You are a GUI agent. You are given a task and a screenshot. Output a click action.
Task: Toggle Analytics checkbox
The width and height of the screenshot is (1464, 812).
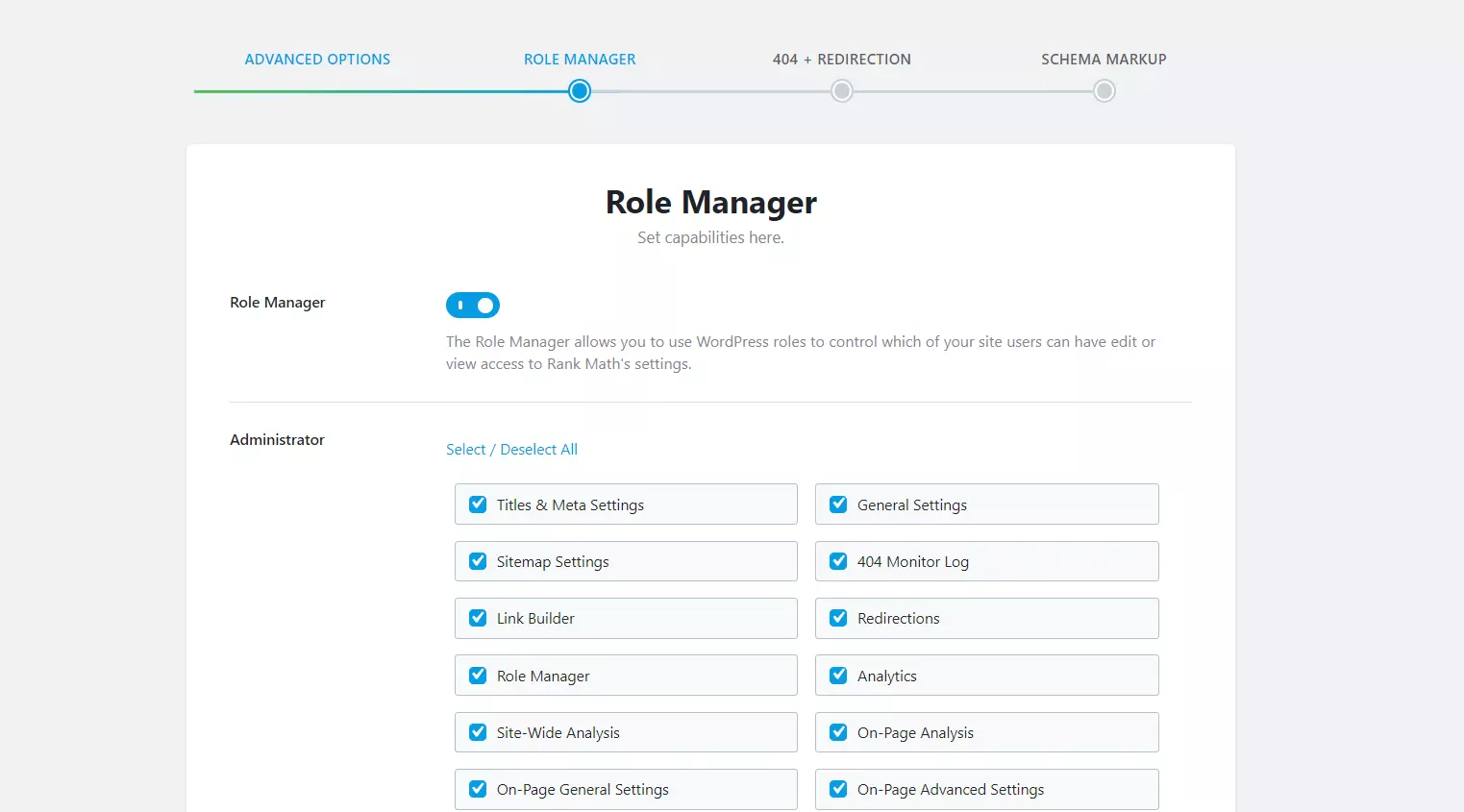[x=838, y=676]
